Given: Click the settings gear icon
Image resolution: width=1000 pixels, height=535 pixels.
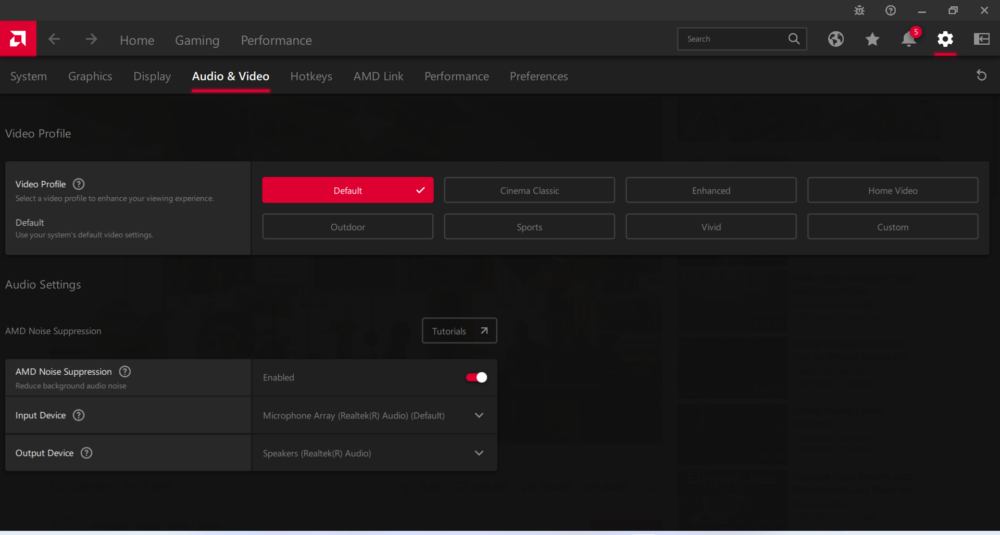Looking at the screenshot, I should [945, 39].
